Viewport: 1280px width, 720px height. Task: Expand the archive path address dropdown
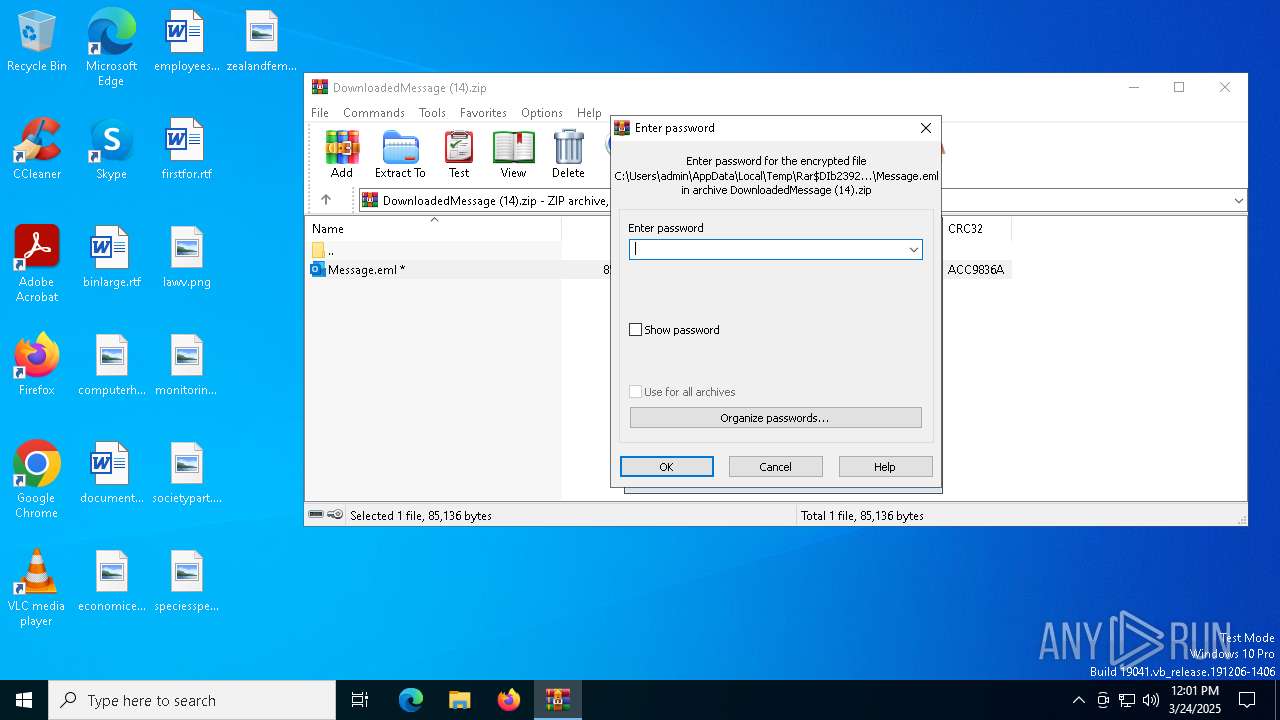[1238, 200]
